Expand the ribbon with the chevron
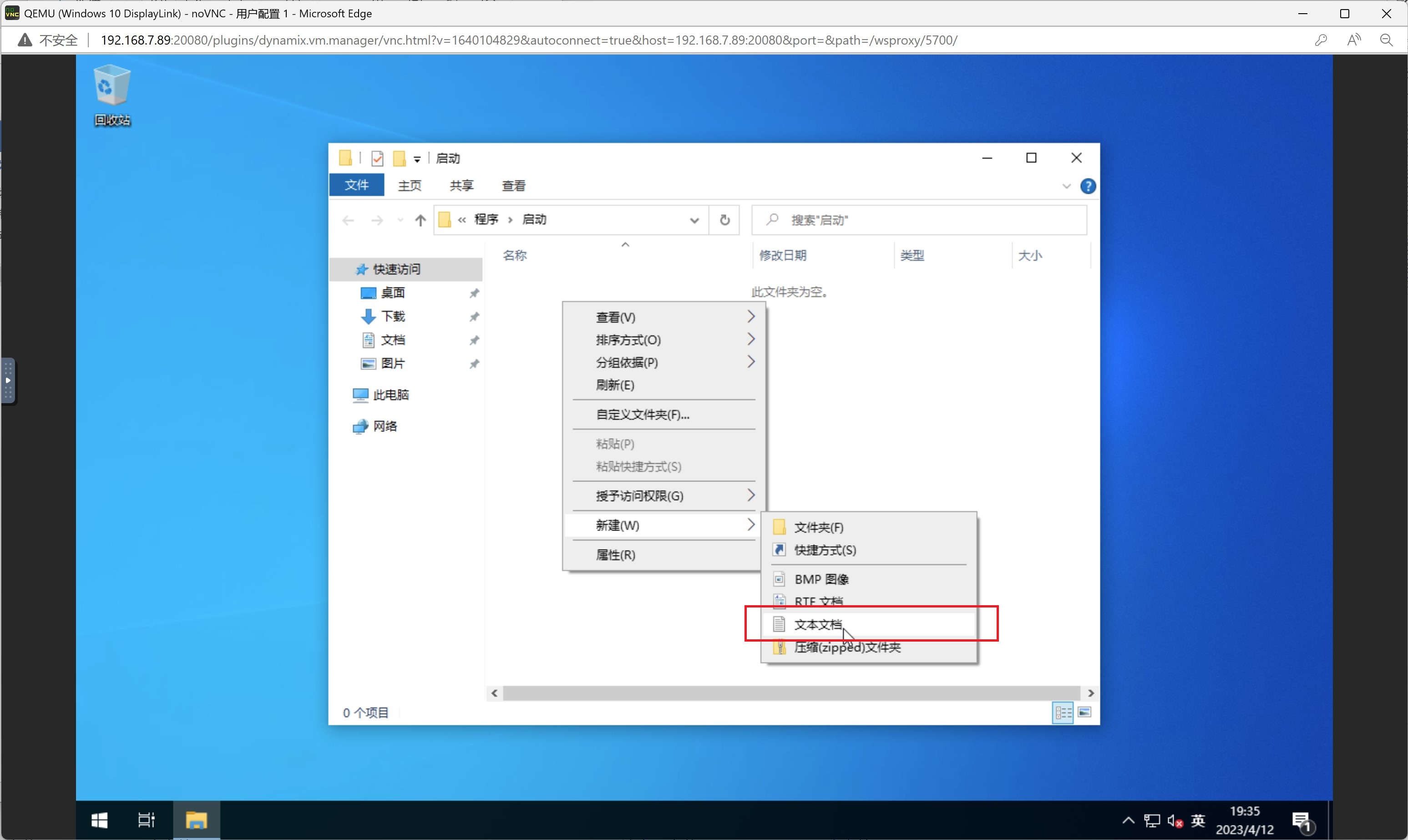The image size is (1408, 840). tap(1066, 186)
